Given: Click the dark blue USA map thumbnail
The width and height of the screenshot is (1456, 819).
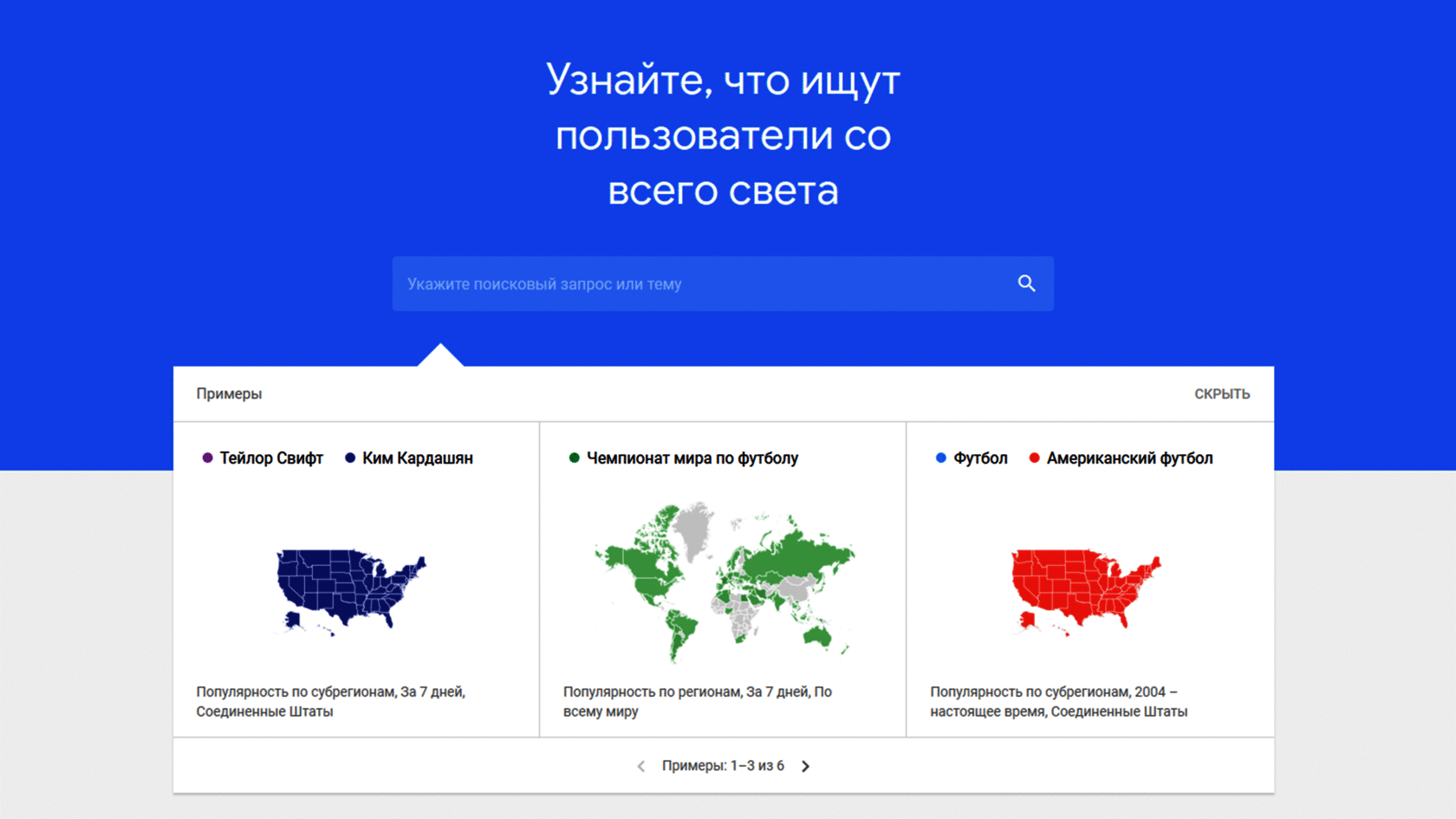Looking at the screenshot, I should (x=351, y=592).
